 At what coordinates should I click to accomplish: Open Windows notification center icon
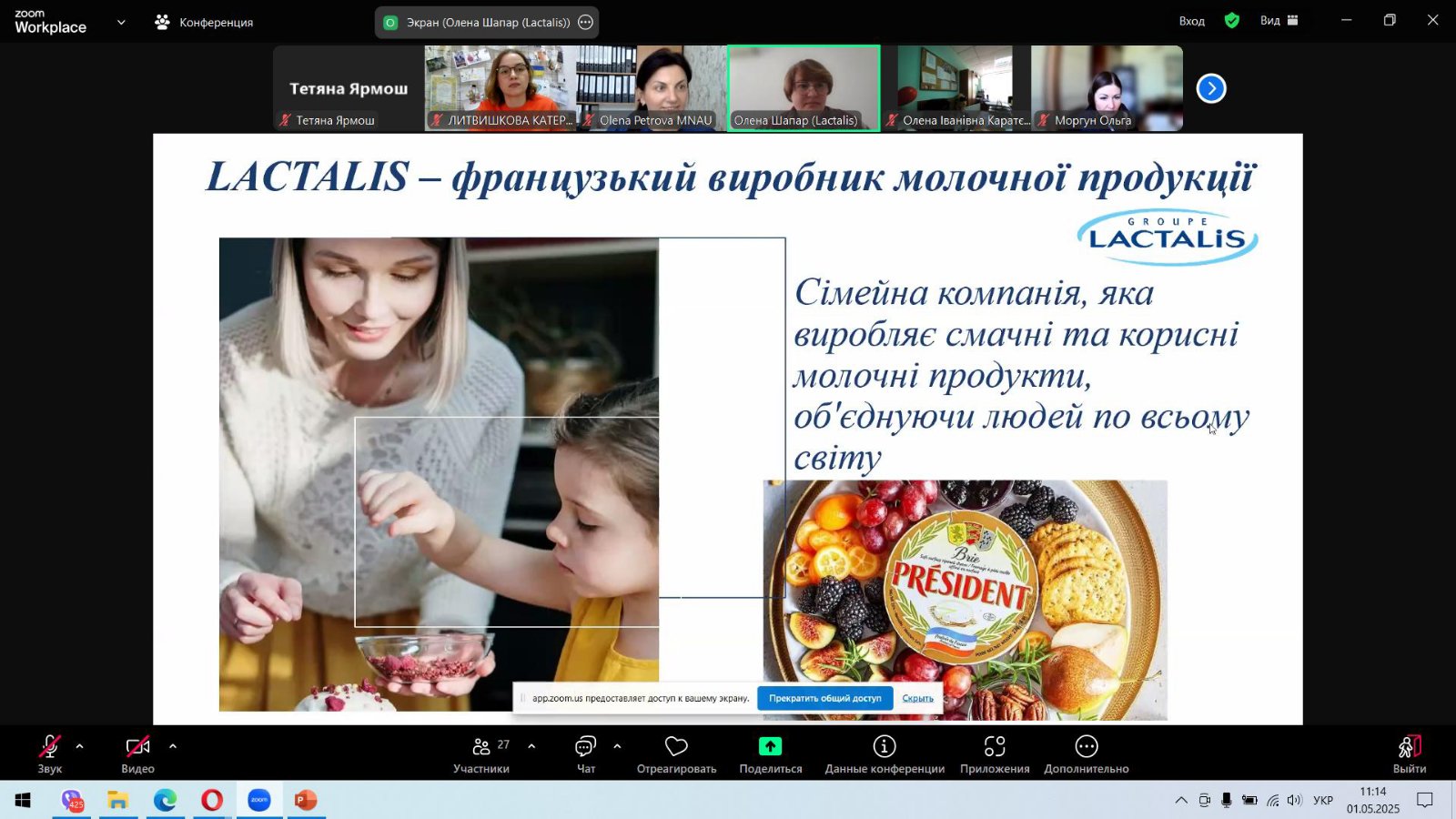1425,801
